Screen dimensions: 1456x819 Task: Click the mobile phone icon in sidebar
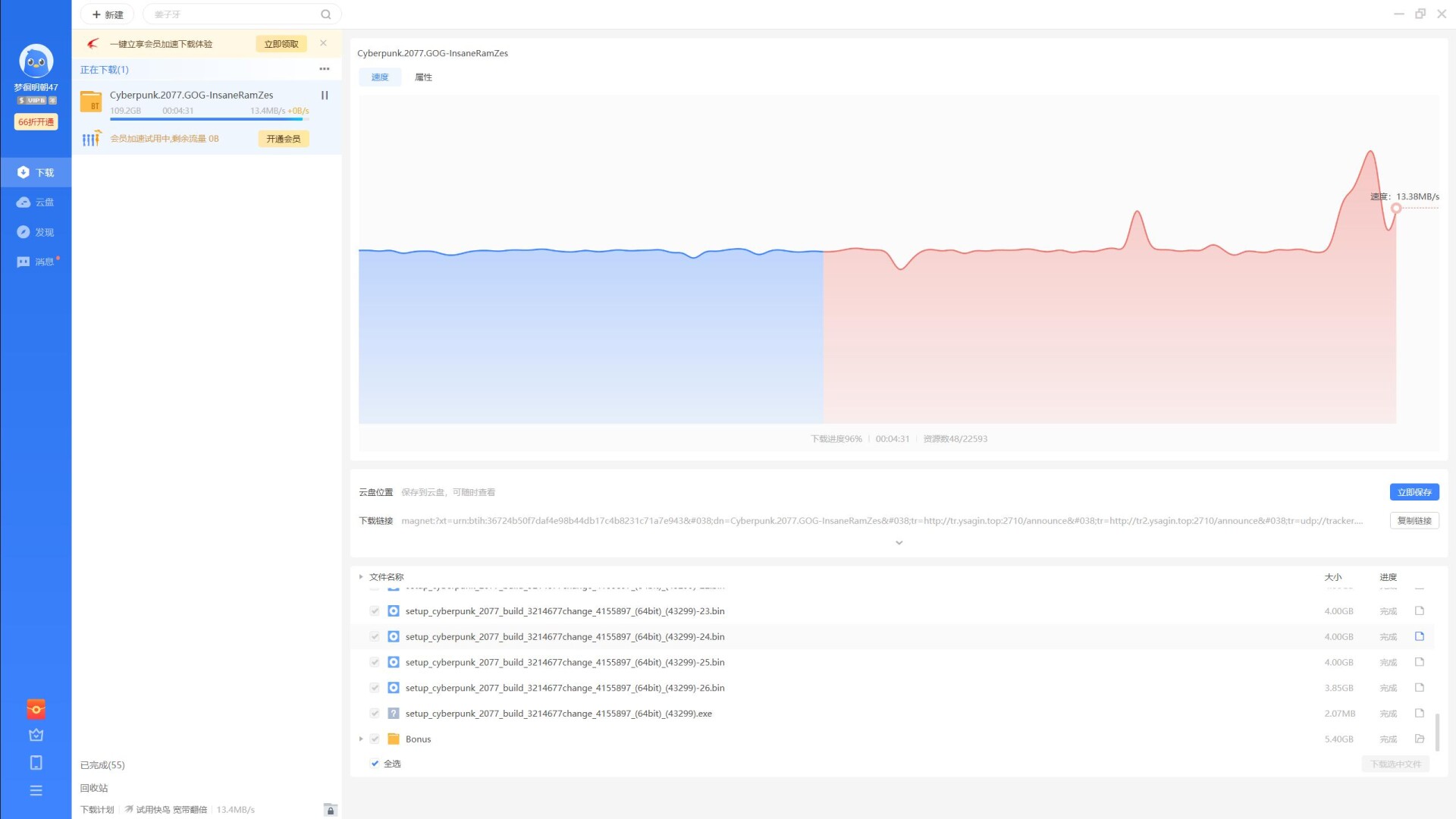tap(36, 763)
